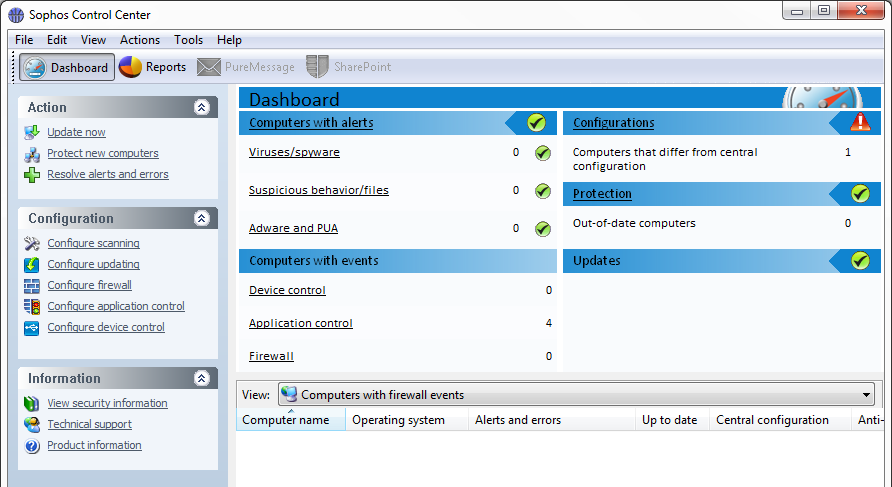Image resolution: width=892 pixels, height=487 pixels.
Task: Click the Configure scanning tools icon
Action: click(x=32, y=244)
